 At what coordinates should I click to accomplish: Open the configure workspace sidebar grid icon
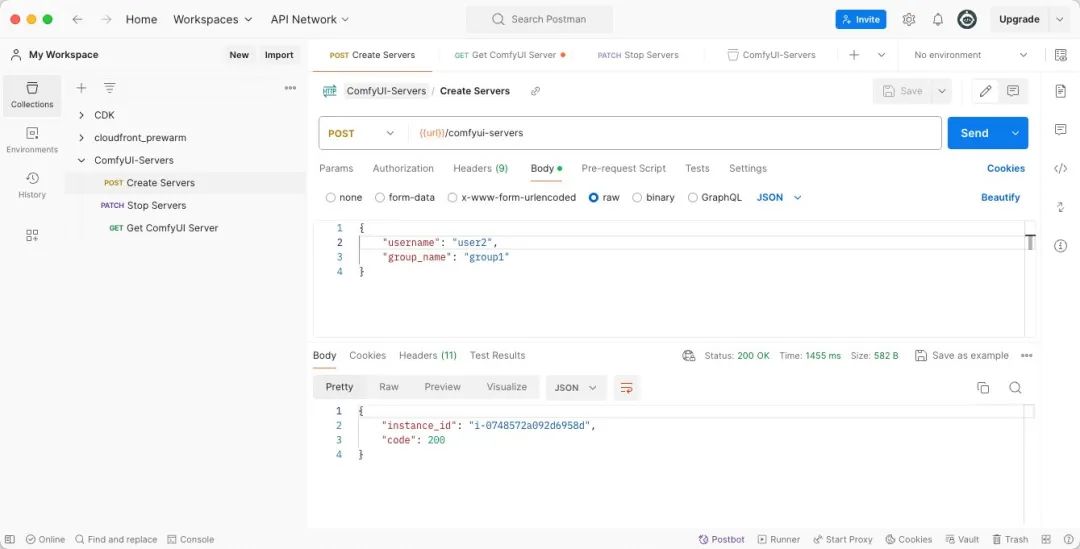[32, 236]
